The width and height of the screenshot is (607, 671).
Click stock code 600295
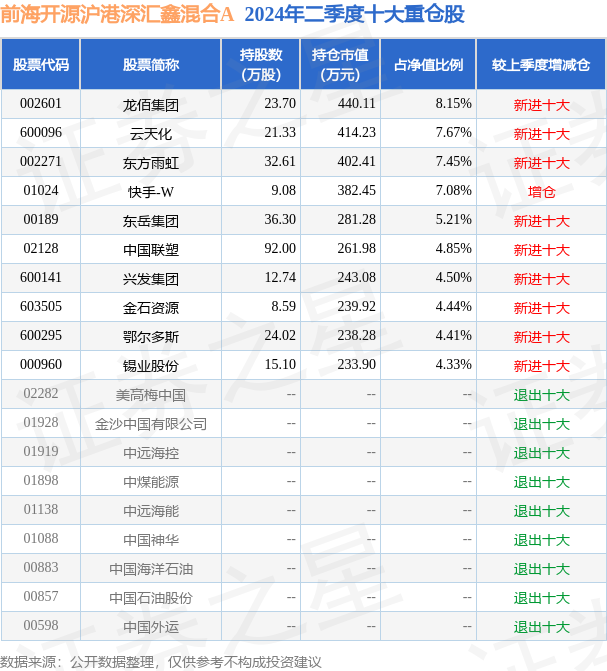41,336
